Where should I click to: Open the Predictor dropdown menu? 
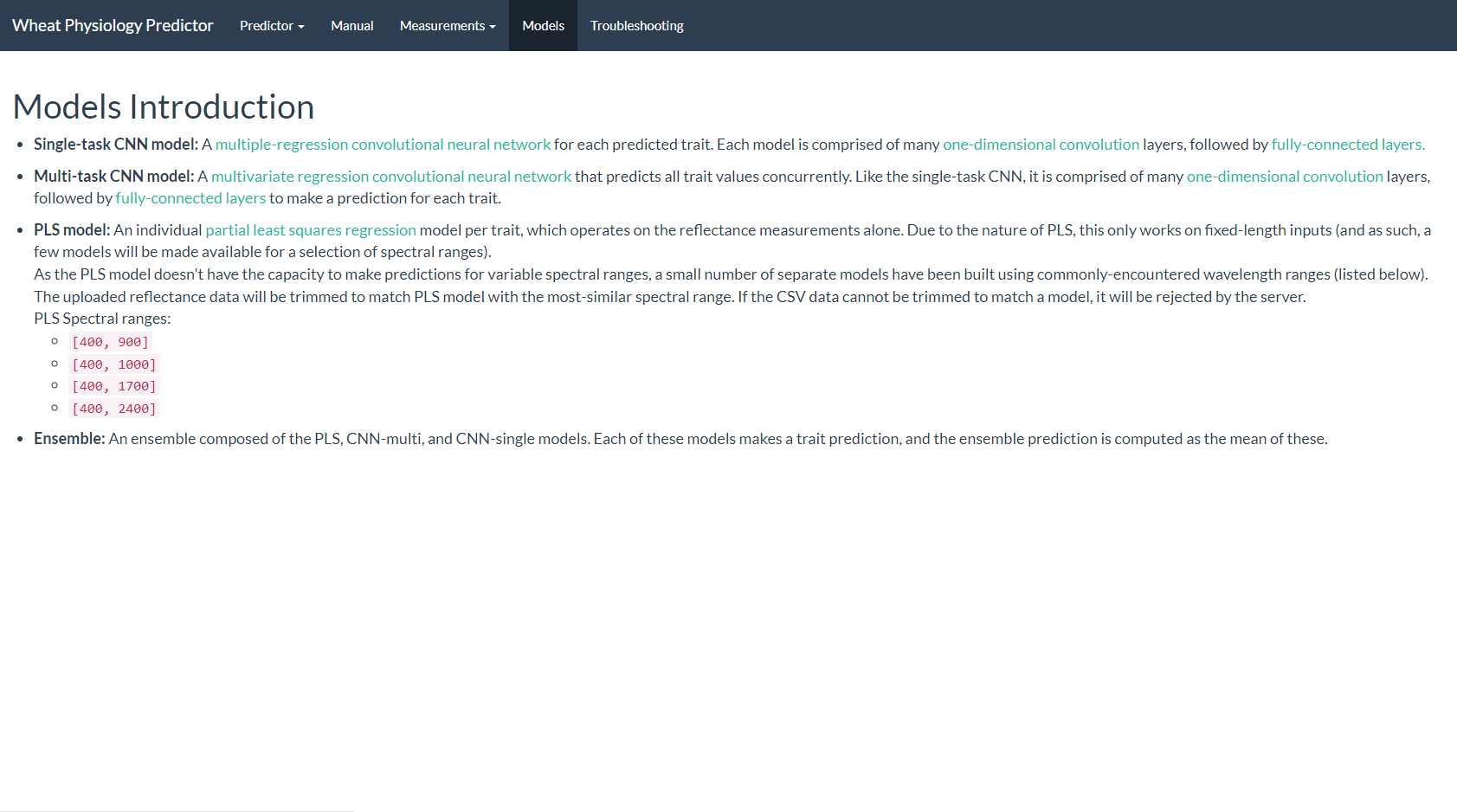point(272,26)
